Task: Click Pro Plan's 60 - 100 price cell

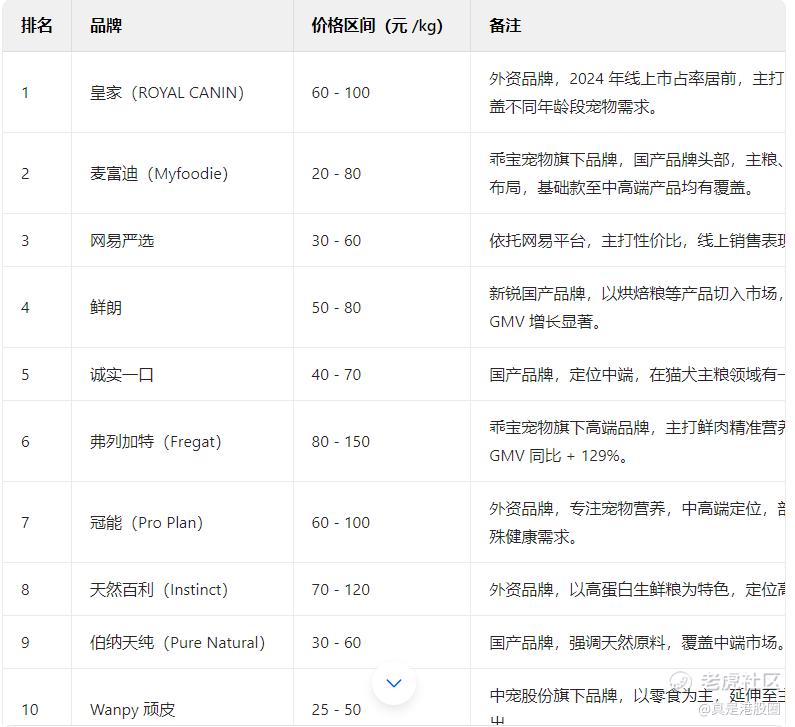Action: pos(341,522)
